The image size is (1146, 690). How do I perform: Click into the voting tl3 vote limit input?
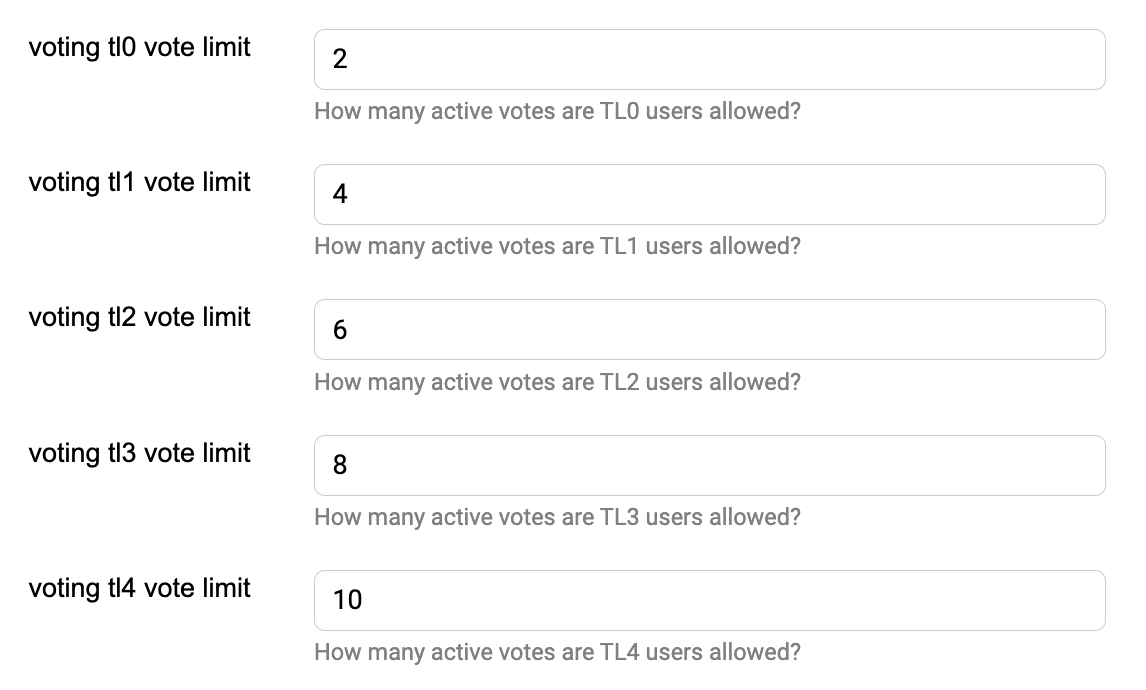tap(709, 465)
